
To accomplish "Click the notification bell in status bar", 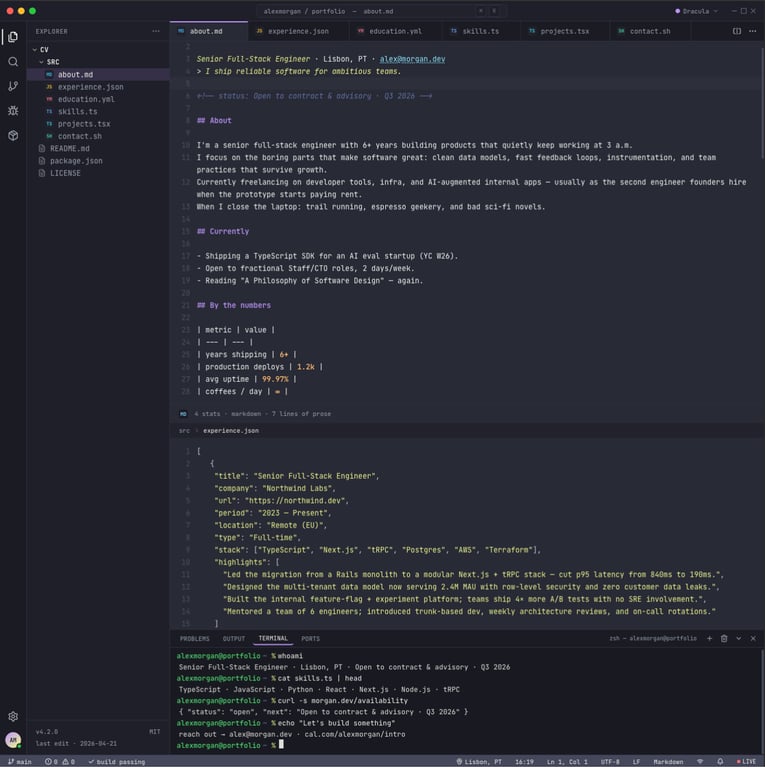I will pos(720,762).
